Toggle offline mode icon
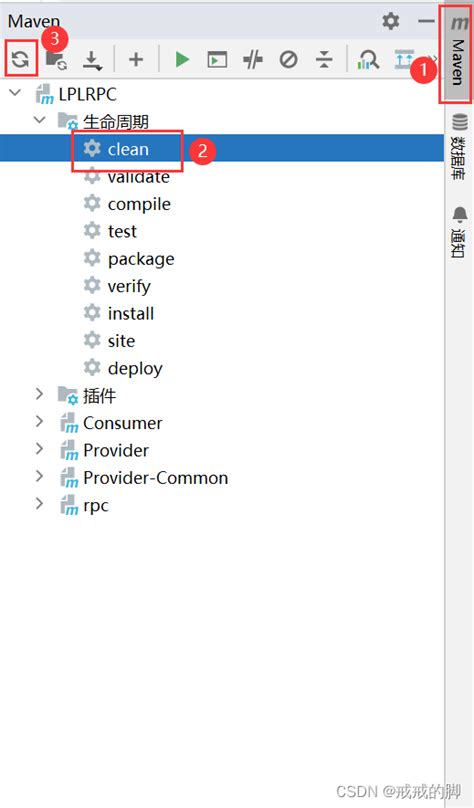474x808 pixels. pos(252,60)
